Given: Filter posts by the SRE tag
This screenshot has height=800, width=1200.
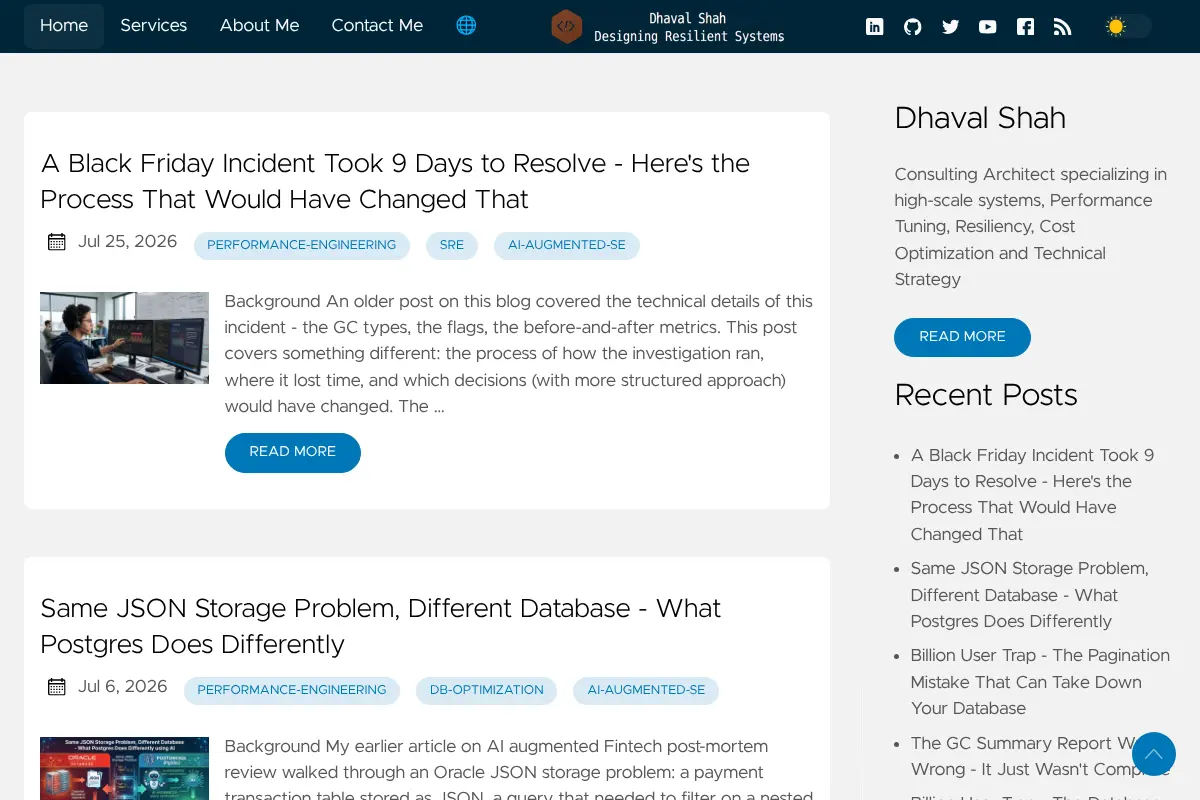Looking at the screenshot, I should coord(452,245).
